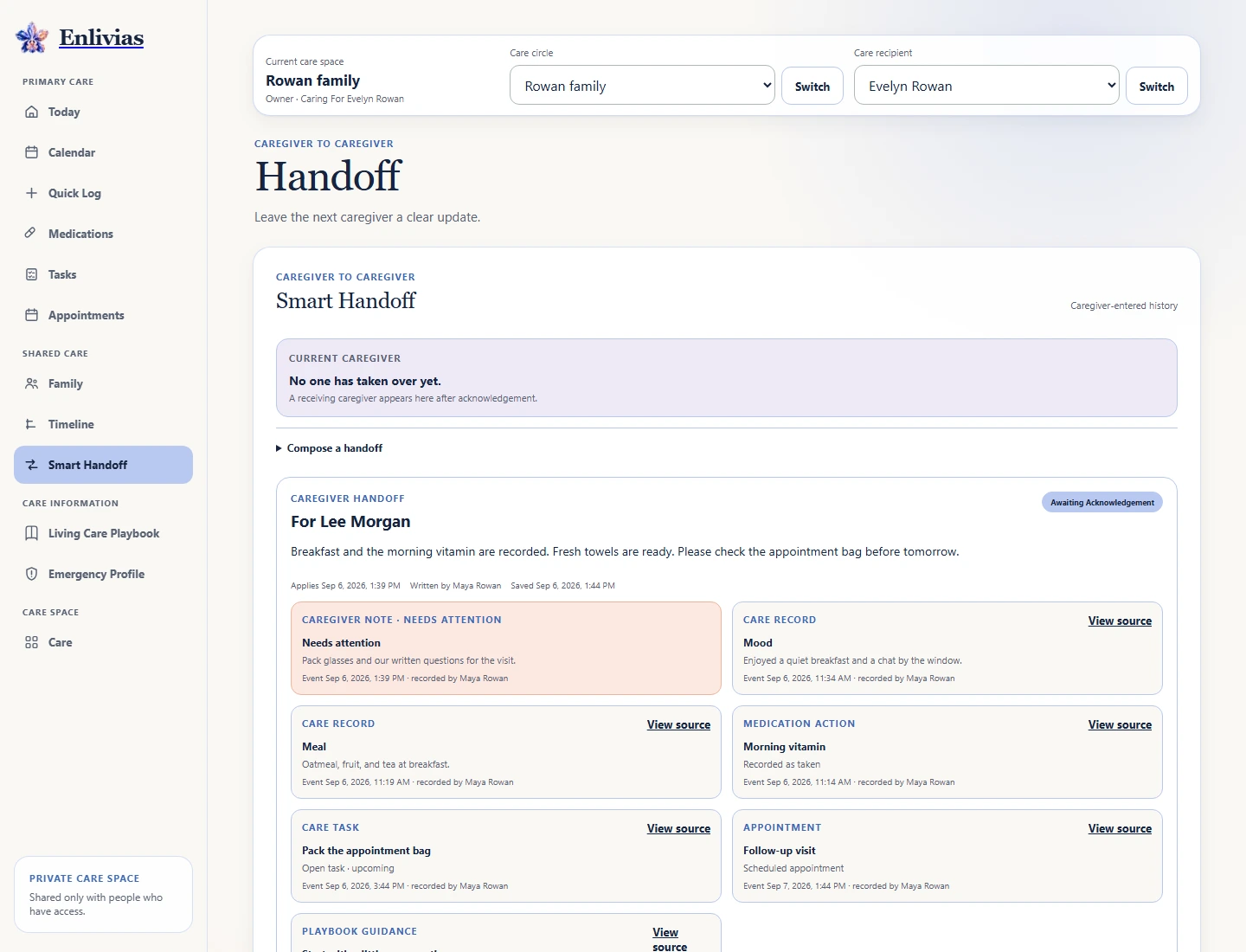Screen dimensions: 1246x952
Task: Click the Enlivias flower logo icon
Action: (32, 37)
